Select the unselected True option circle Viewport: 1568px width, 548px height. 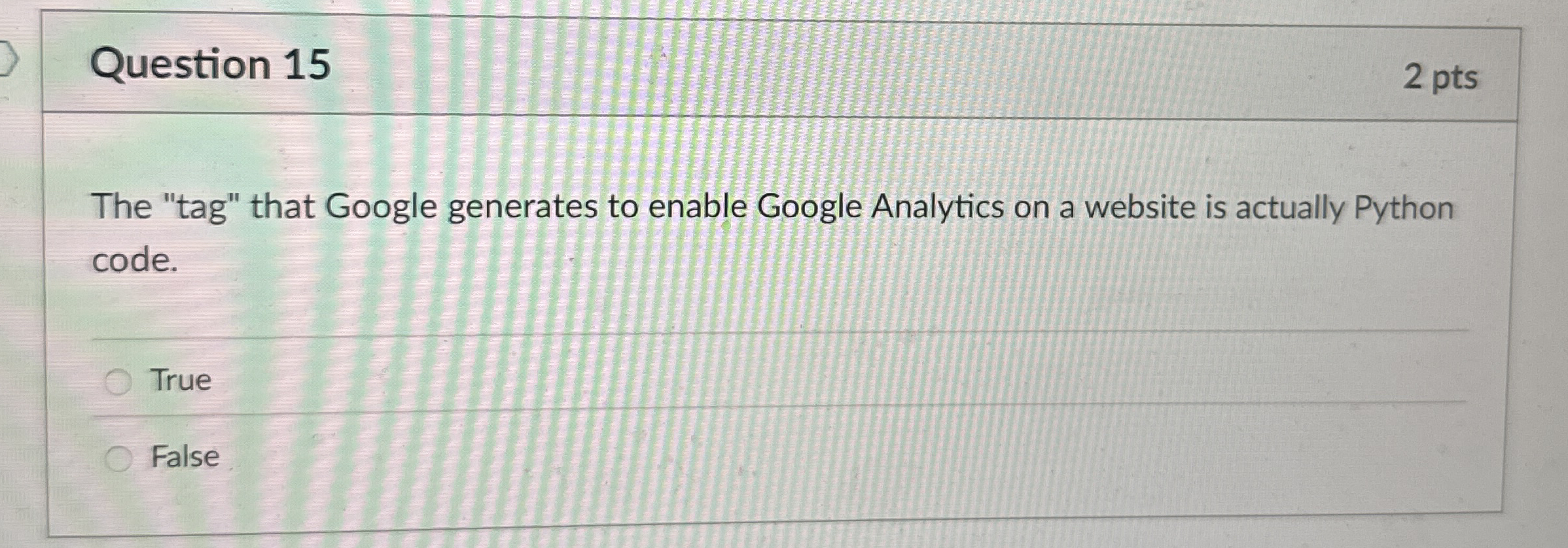point(118,381)
